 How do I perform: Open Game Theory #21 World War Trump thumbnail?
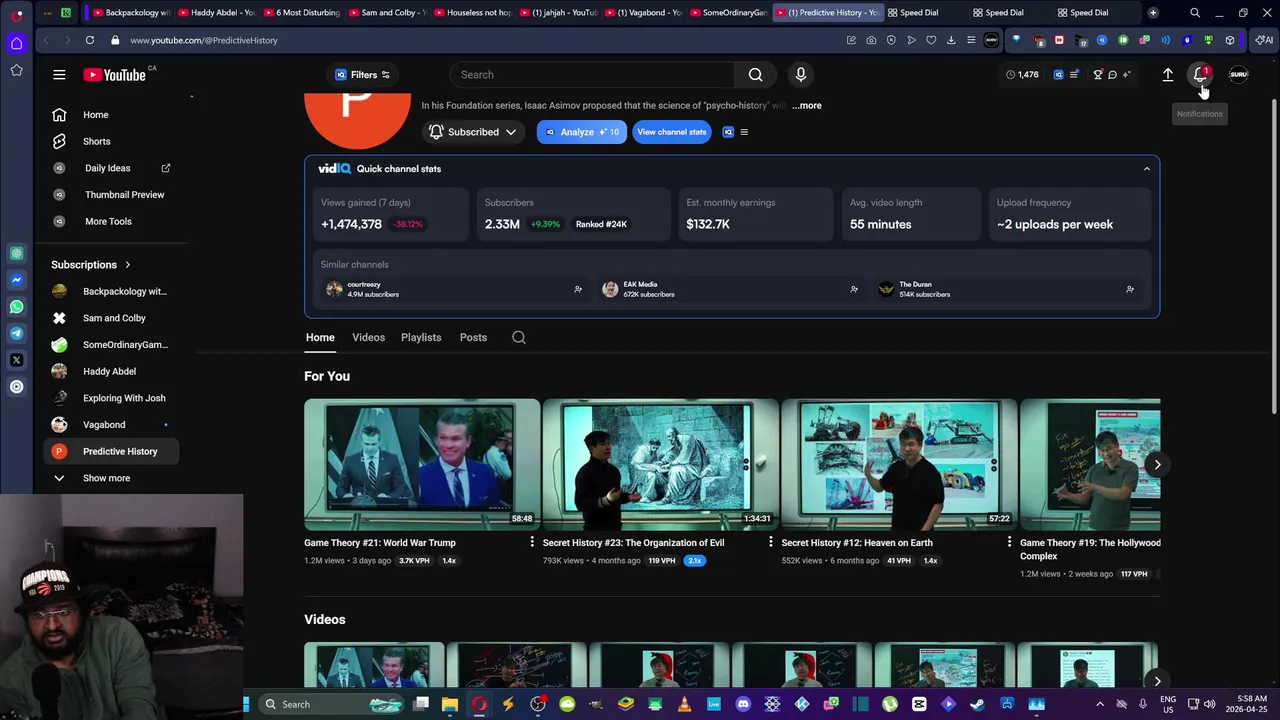pyautogui.click(x=422, y=464)
